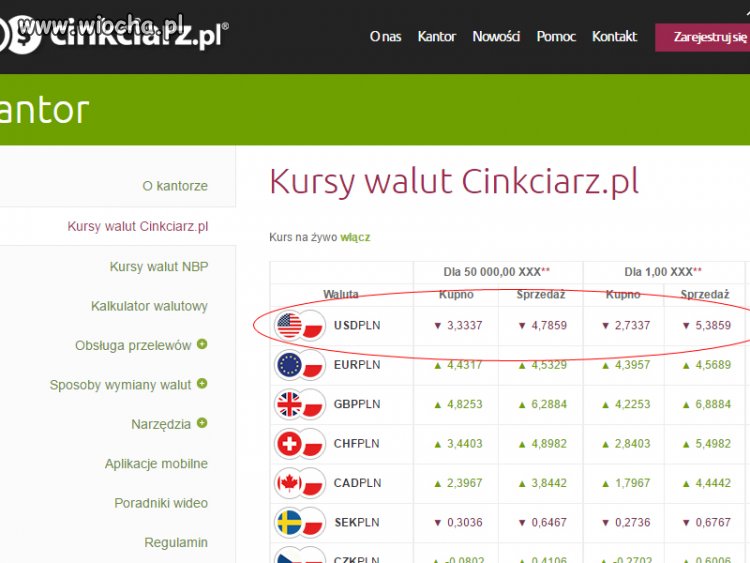Open Sposoby wymiany walut sidebar link

[x=120, y=385]
